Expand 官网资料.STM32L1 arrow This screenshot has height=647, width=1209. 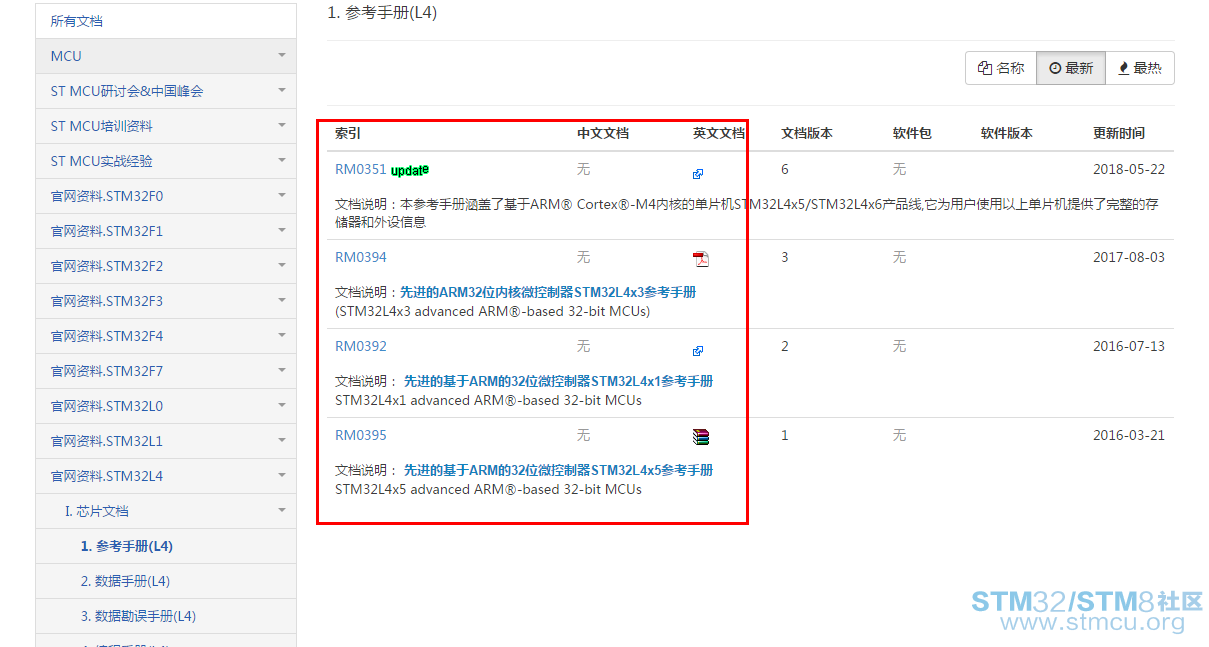(x=282, y=441)
